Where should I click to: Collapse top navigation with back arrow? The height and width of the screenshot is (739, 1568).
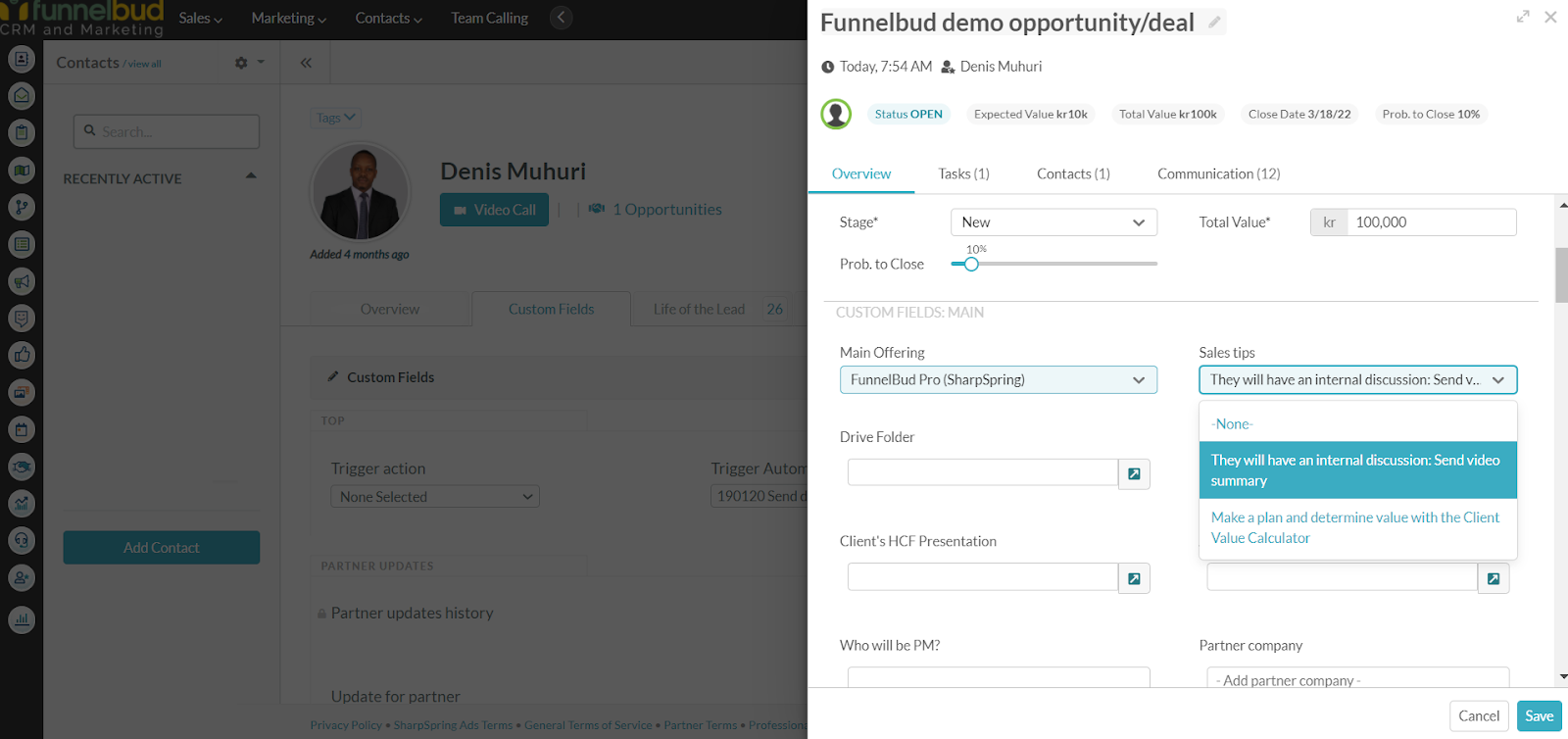click(x=561, y=18)
